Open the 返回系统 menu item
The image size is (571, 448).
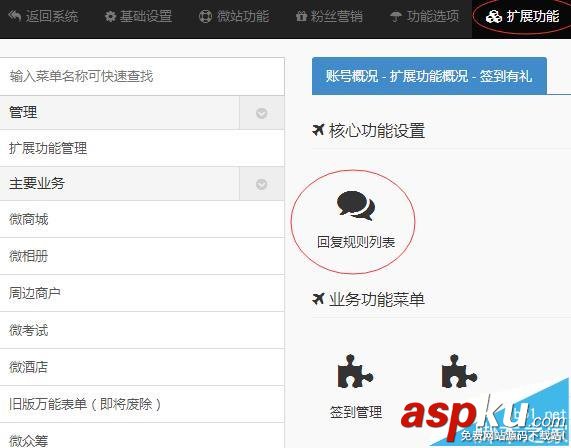[x=43, y=16]
